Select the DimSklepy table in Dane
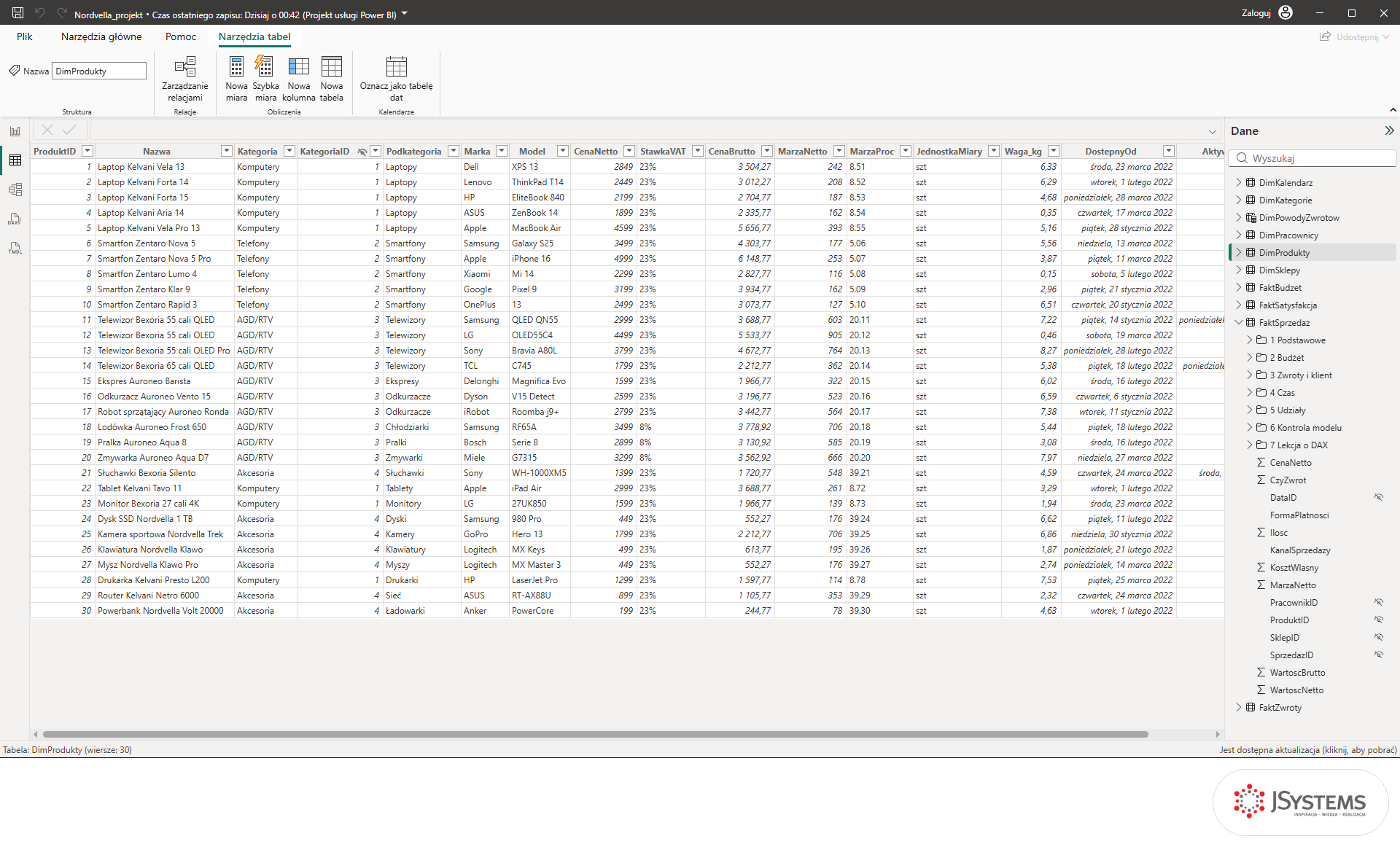1400x847 pixels. (x=1312, y=270)
